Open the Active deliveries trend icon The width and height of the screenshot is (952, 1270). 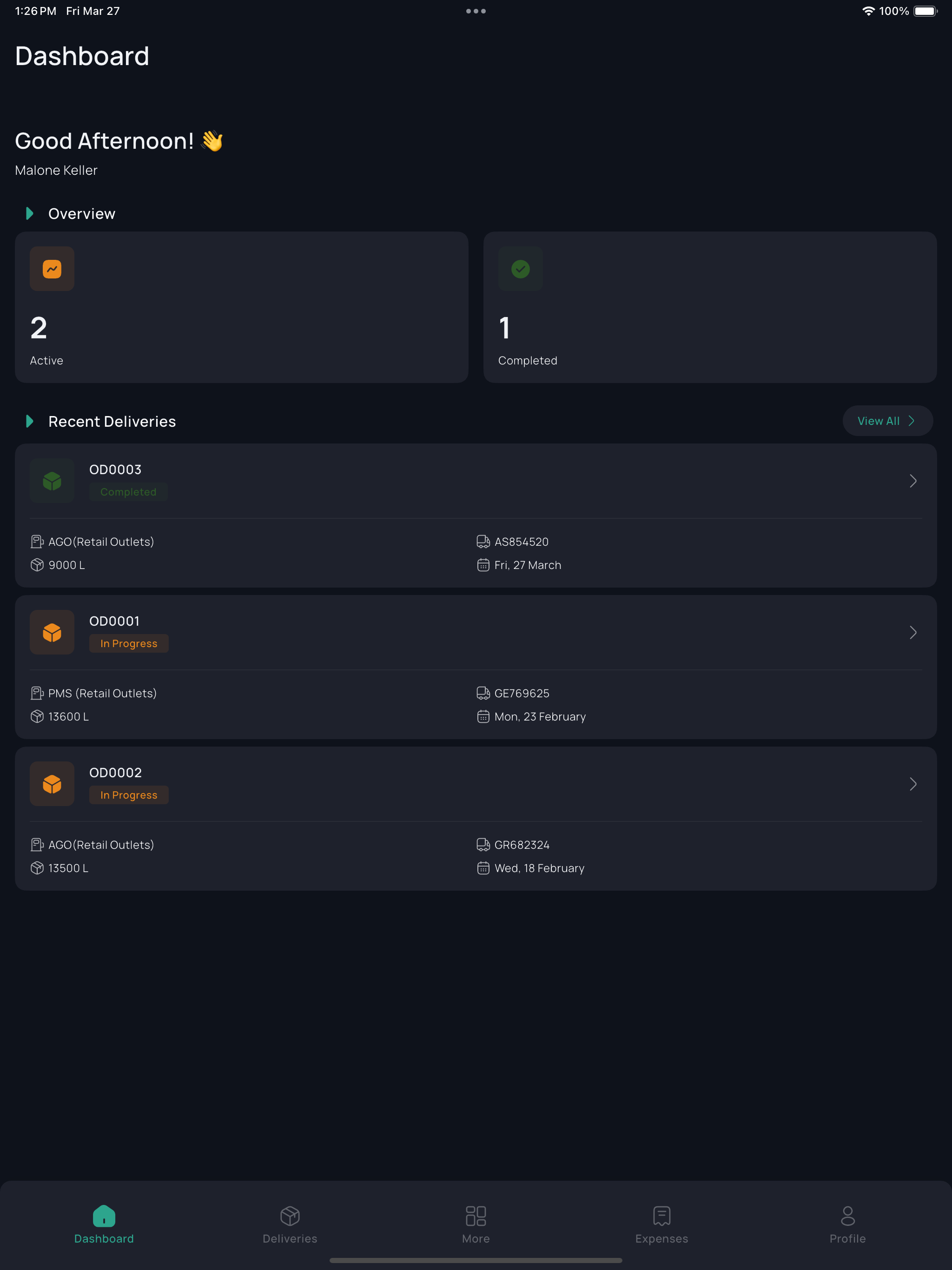(52, 269)
